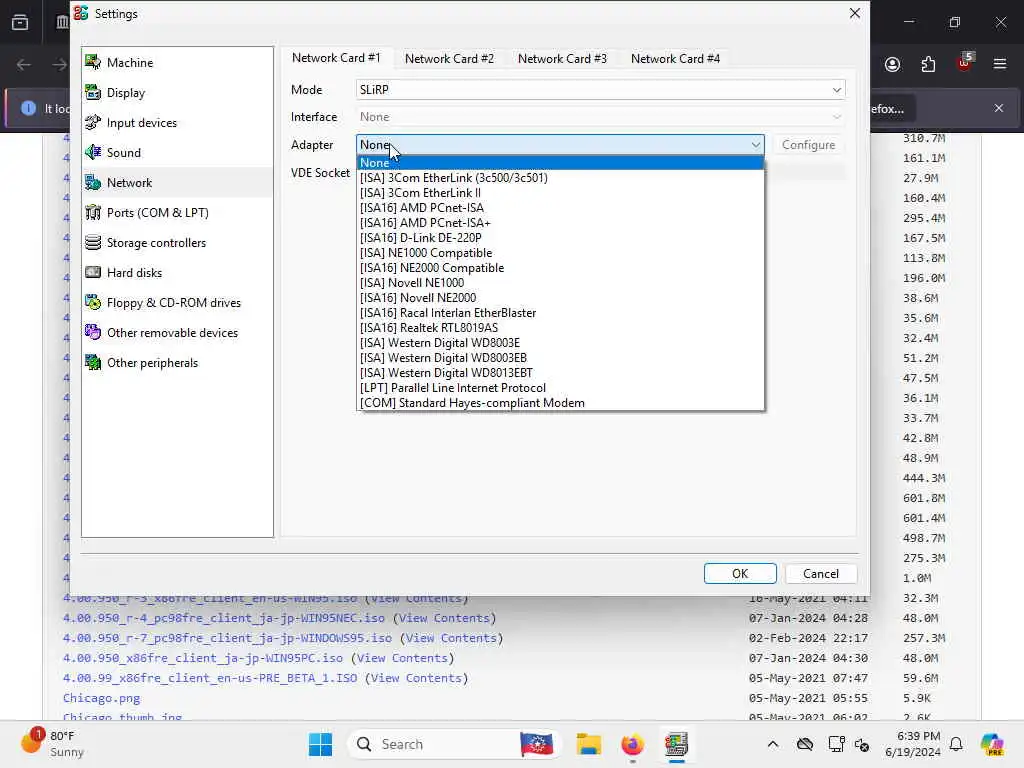Show hidden tray icons chevron
The height and width of the screenshot is (768, 1024).
click(x=773, y=744)
